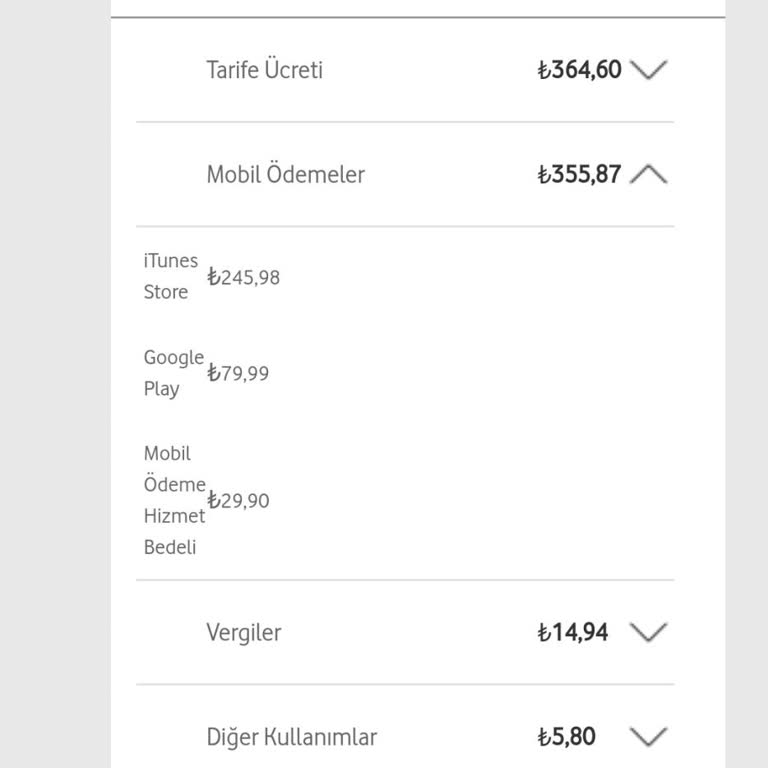The image size is (768, 768).
Task: Click the Tarife Ücreti label
Action: (x=264, y=70)
